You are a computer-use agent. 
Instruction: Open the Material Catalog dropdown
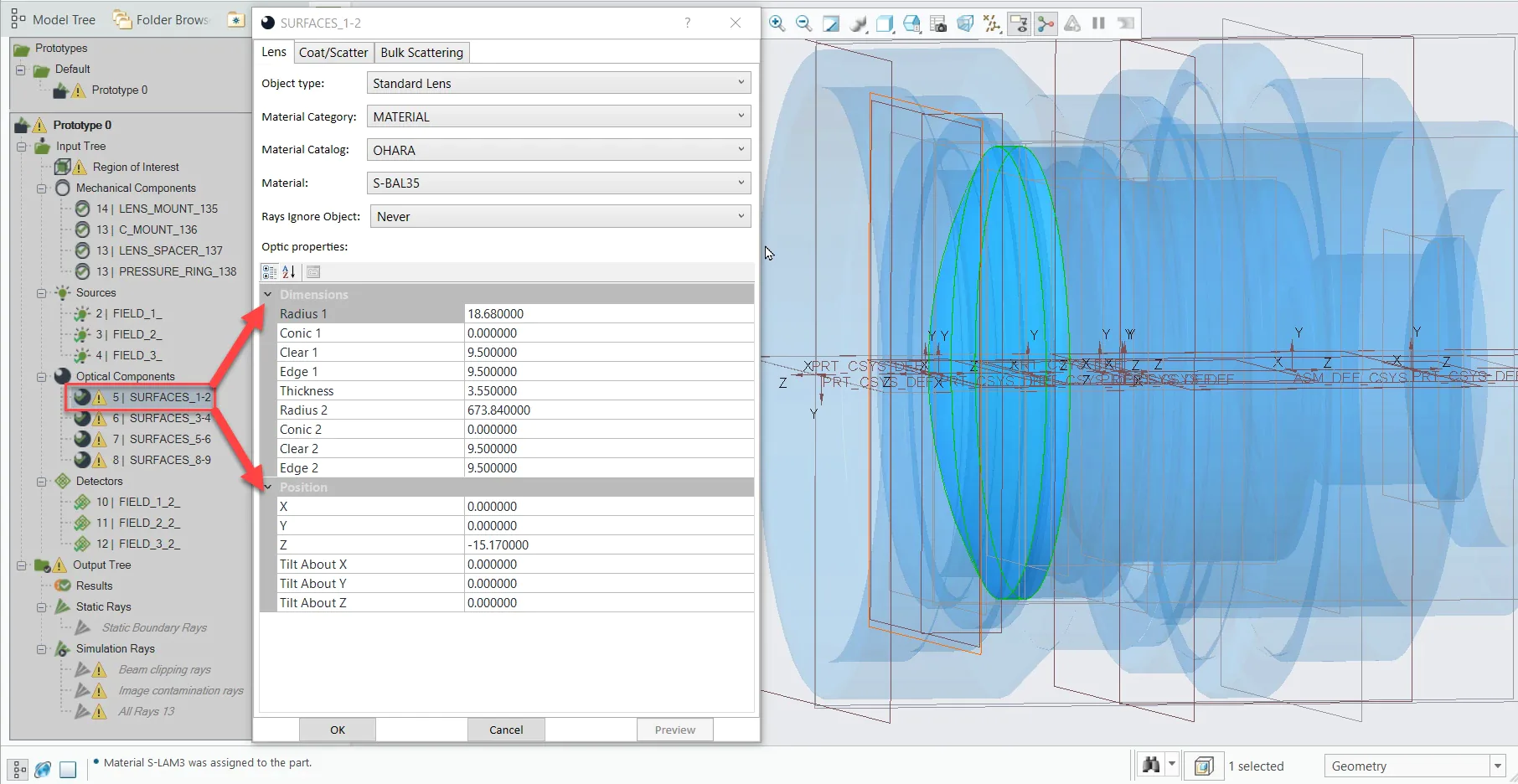[x=559, y=150]
